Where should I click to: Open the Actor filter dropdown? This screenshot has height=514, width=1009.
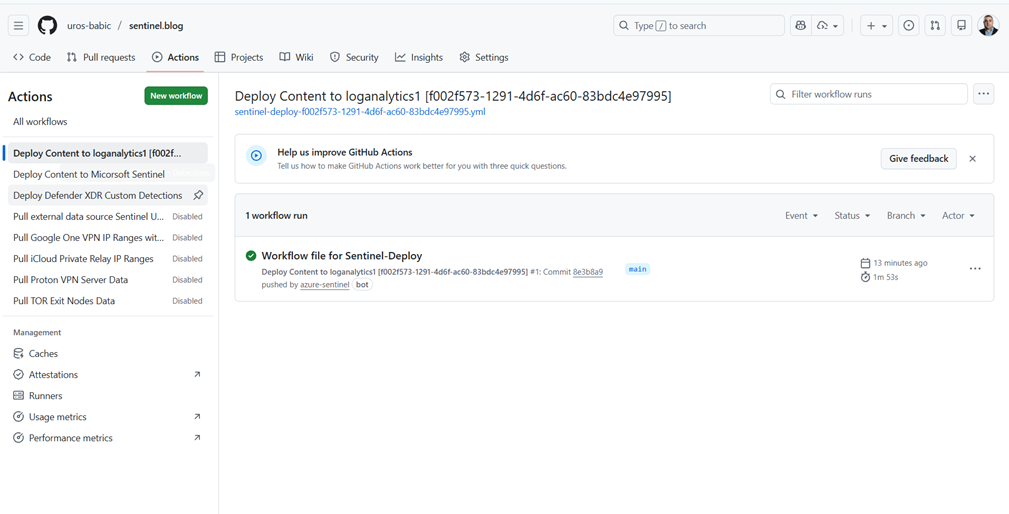(x=957, y=216)
